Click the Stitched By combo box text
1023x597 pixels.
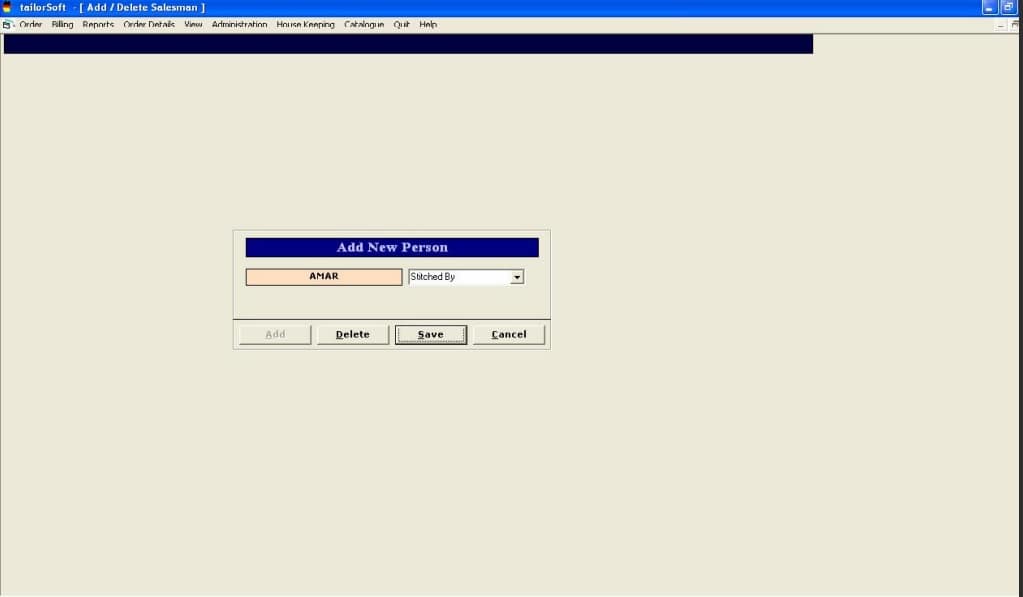[459, 277]
